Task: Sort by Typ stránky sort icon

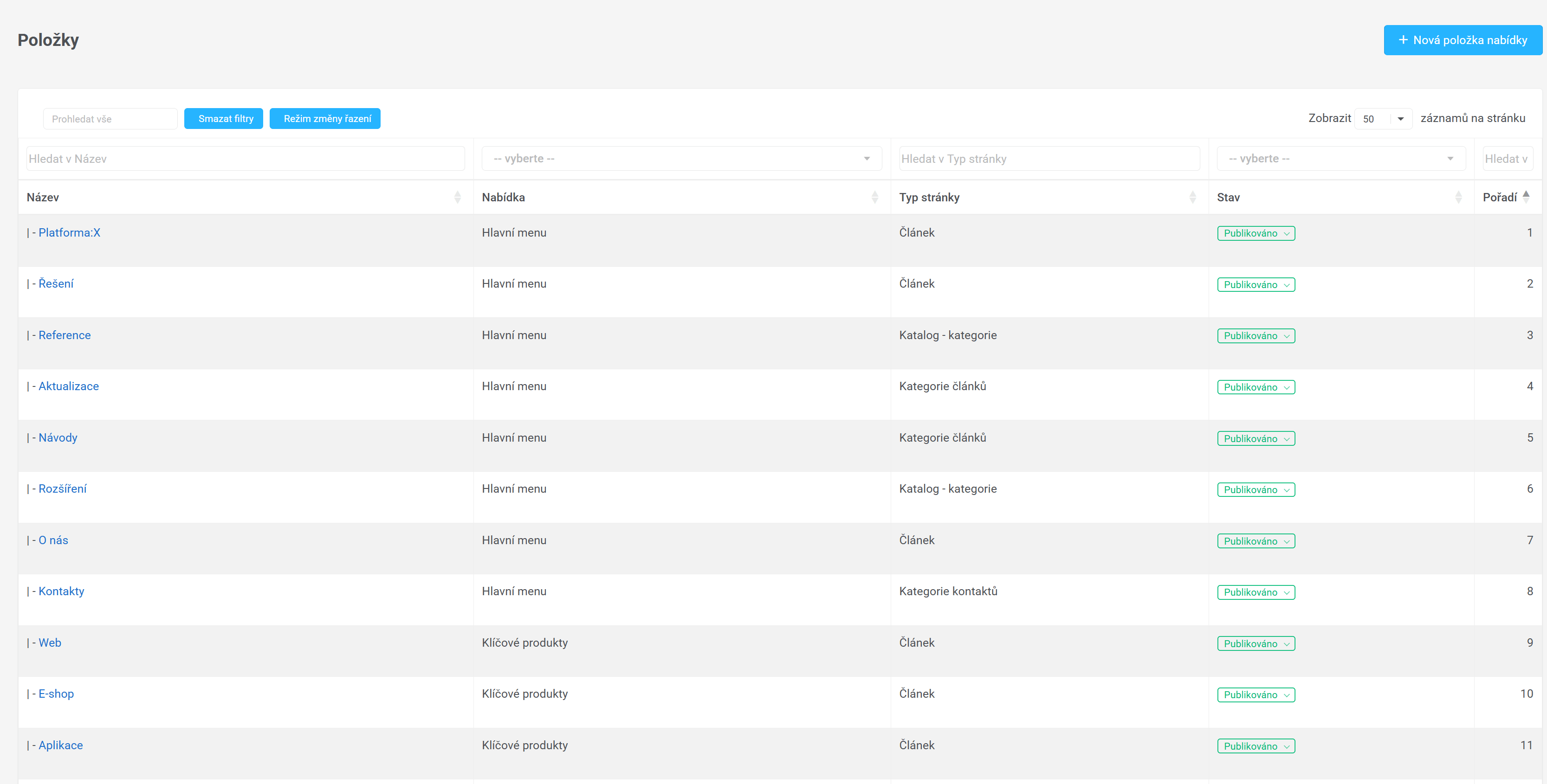Action: (x=1192, y=198)
